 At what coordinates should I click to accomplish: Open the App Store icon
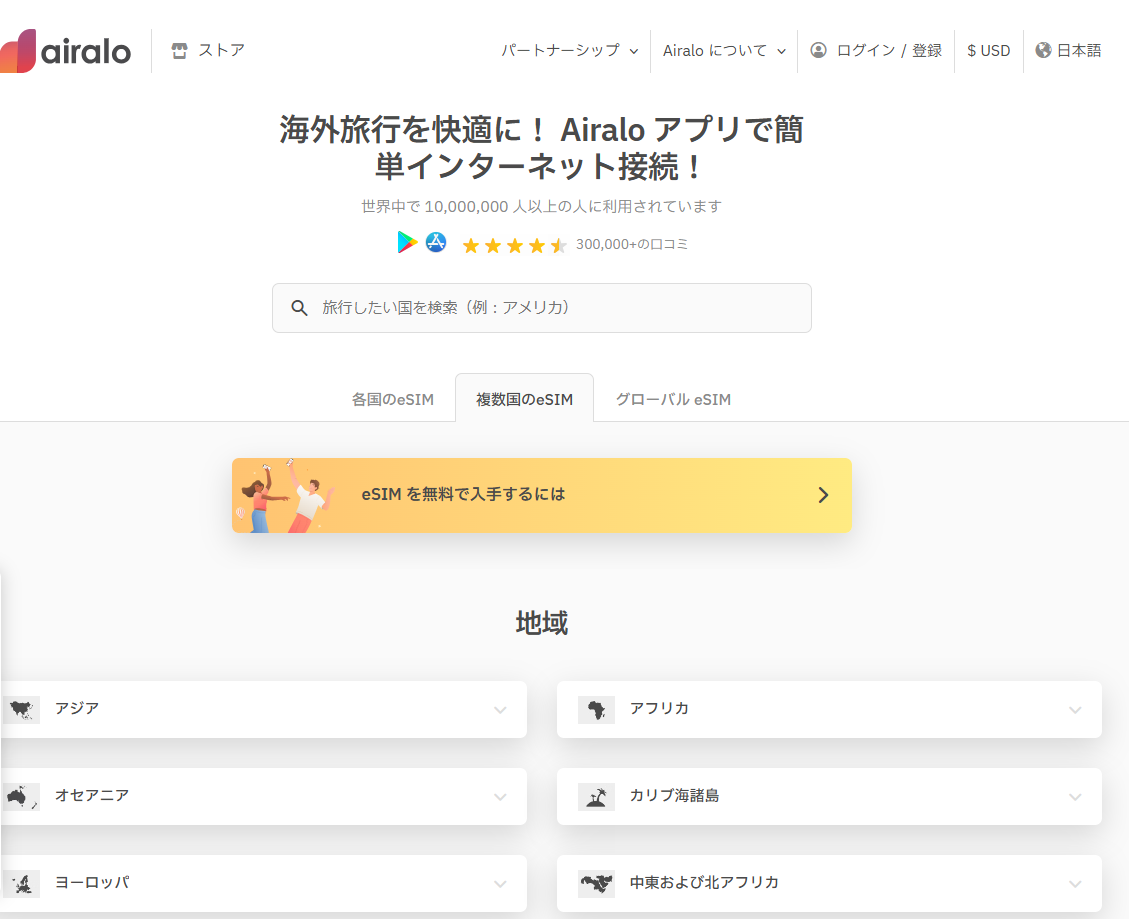pos(436,242)
